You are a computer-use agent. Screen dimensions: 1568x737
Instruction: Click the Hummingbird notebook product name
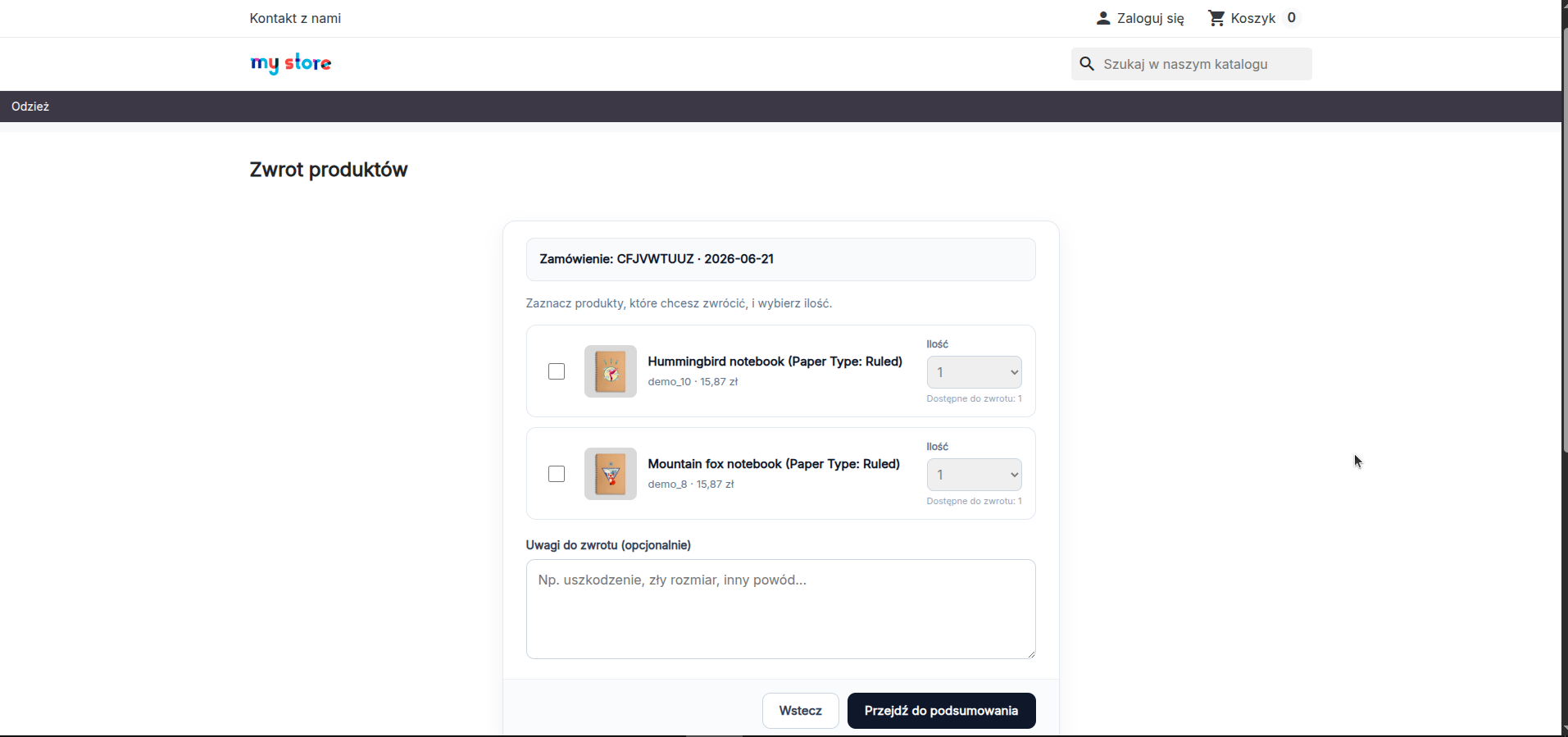(775, 362)
